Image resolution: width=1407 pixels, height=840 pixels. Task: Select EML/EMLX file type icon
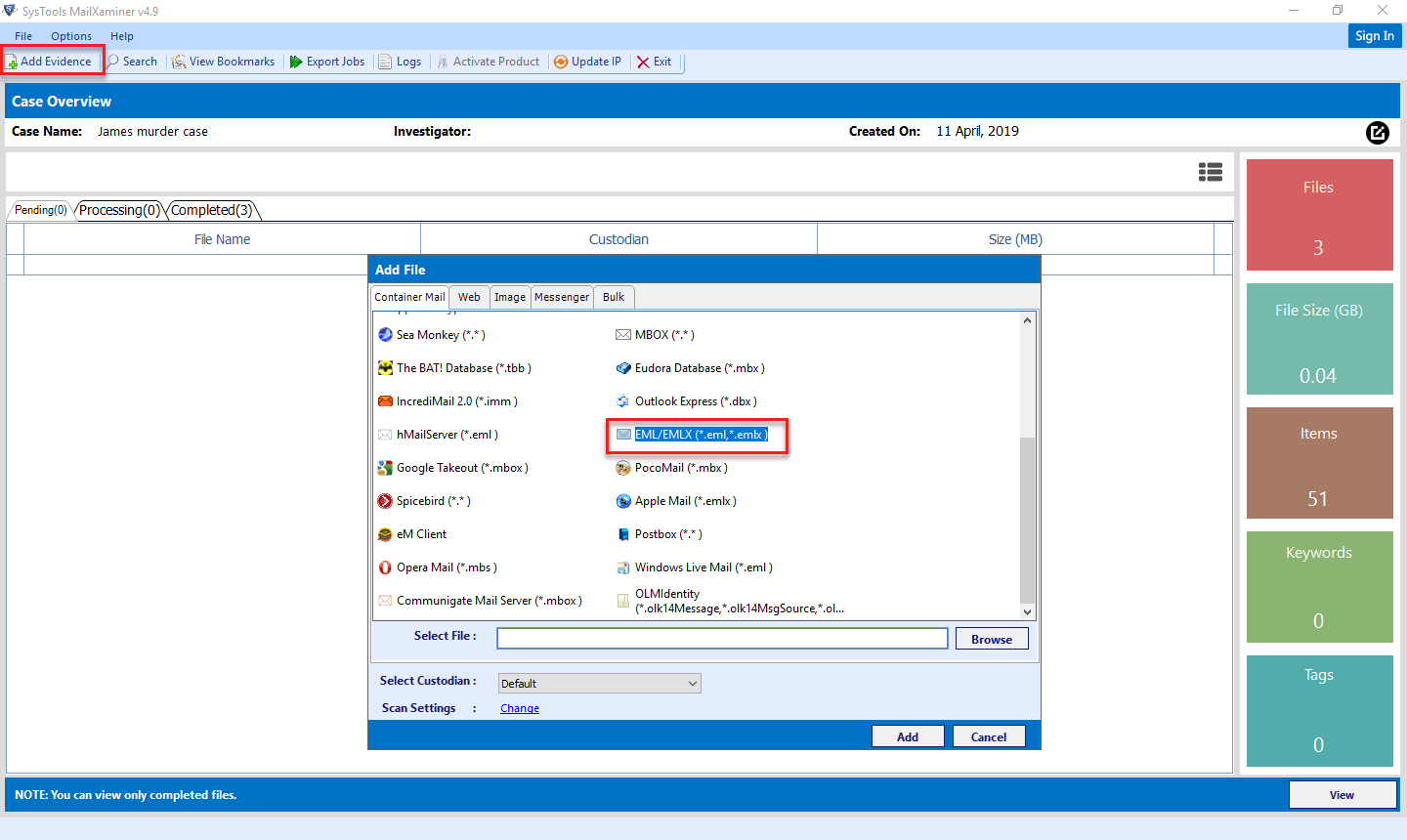(623, 435)
